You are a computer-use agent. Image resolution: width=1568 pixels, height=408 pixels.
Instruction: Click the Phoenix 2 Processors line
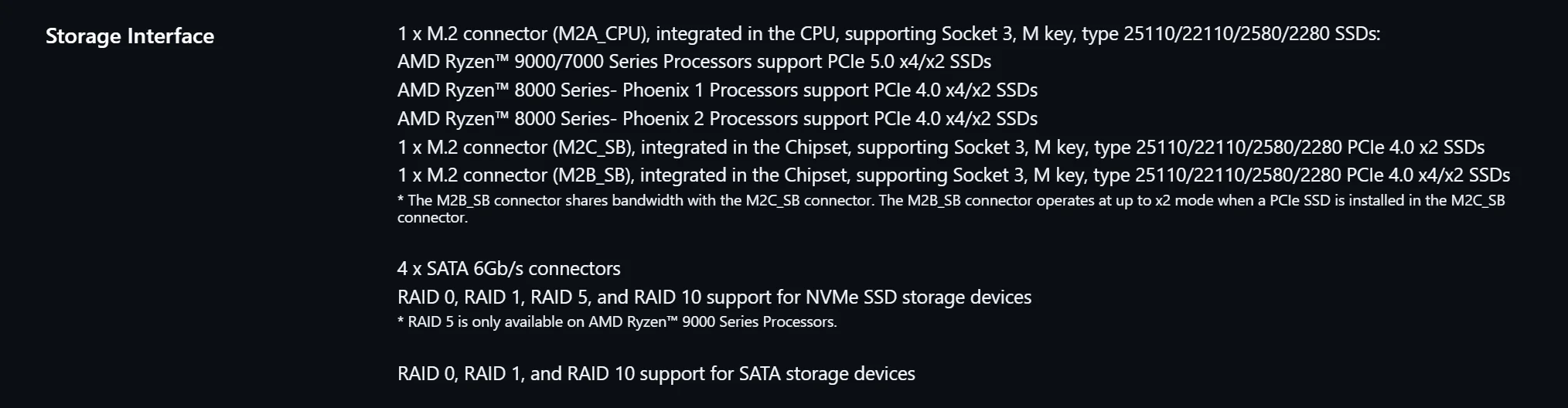coord(718,119)
